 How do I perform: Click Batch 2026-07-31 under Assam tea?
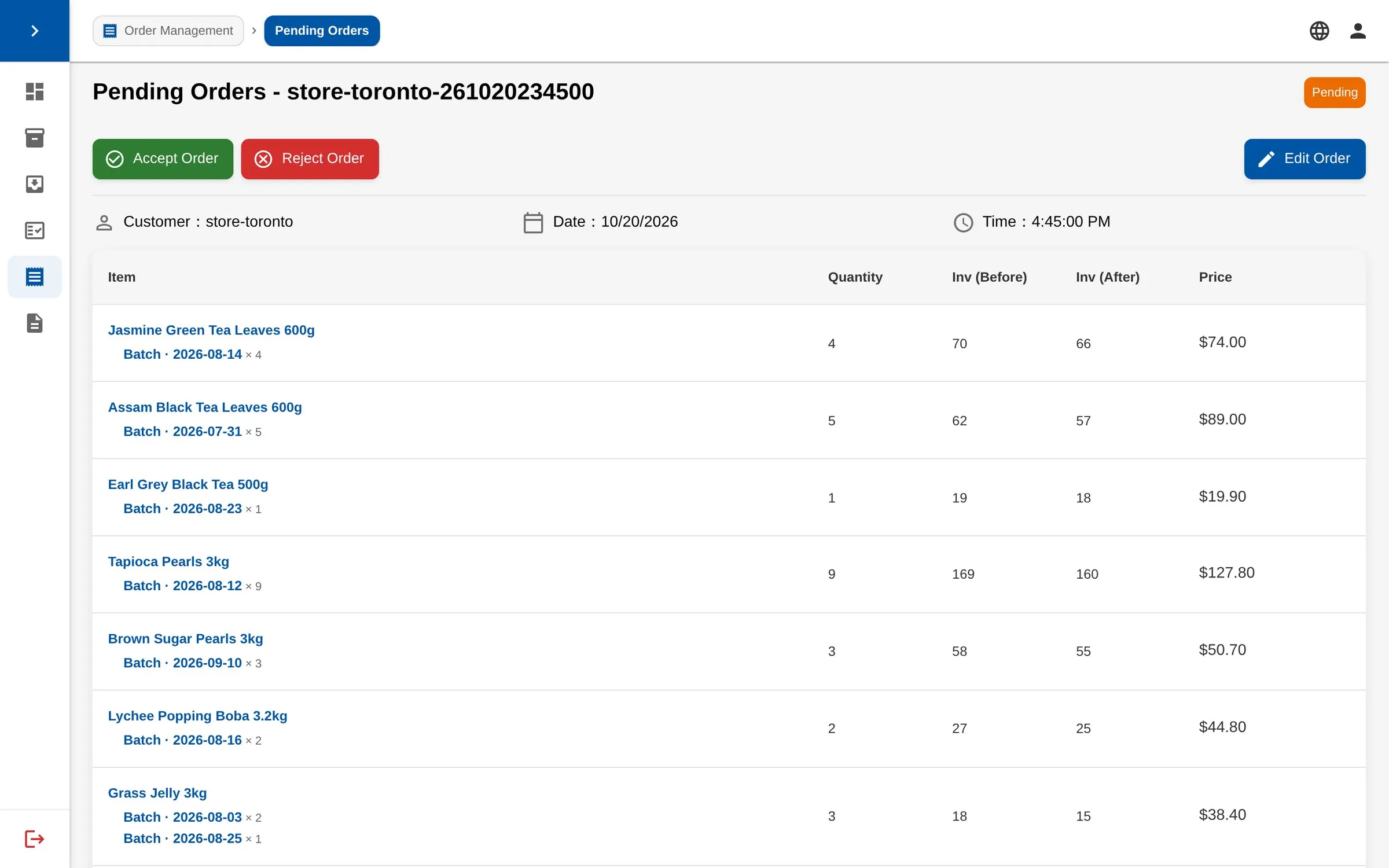(x=182, y=431)
